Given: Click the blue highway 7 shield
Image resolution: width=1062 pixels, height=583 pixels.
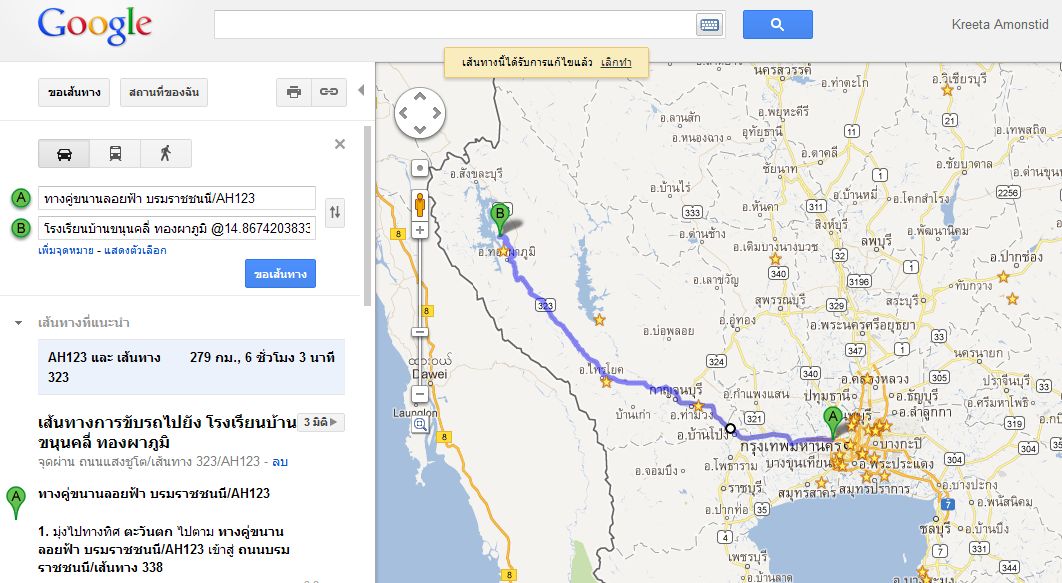Looking at the screenshot, I should click(948, 504).
